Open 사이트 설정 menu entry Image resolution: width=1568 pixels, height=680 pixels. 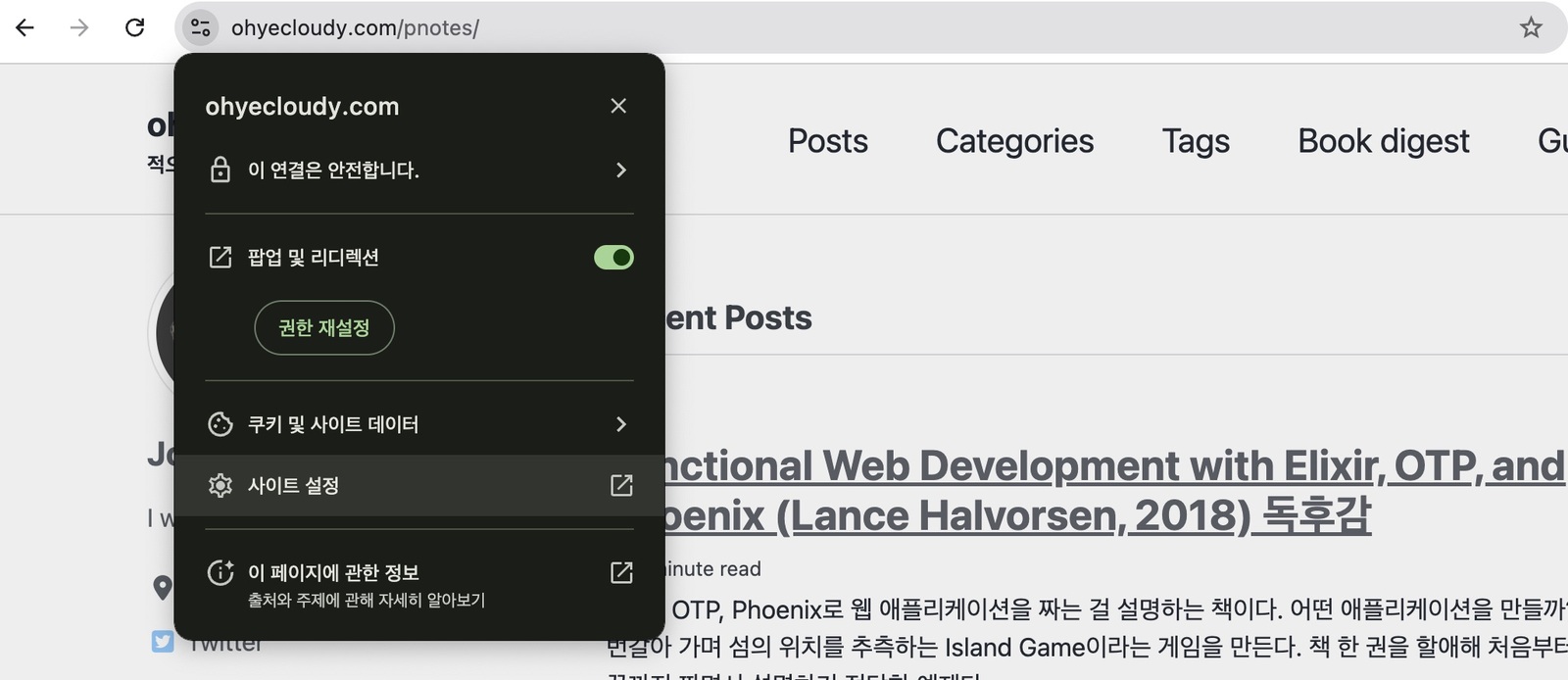(x=419, y=485)
